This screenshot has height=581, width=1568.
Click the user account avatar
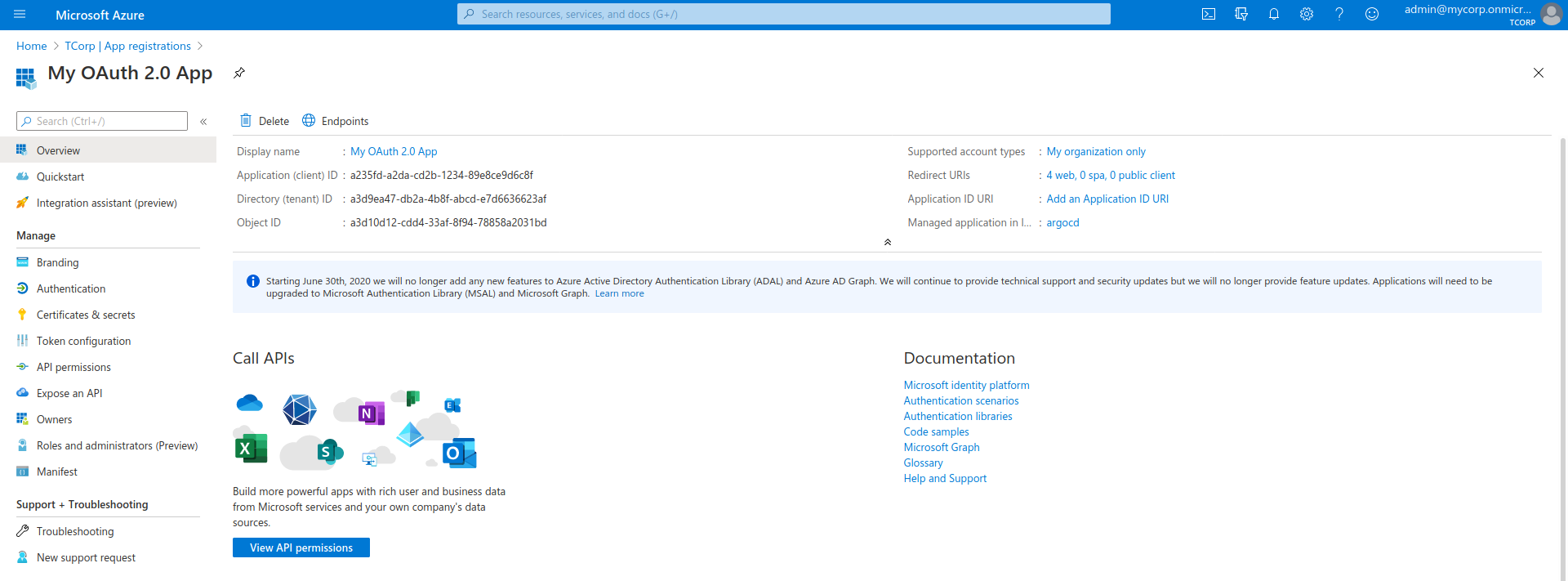tap(1551, 15)
